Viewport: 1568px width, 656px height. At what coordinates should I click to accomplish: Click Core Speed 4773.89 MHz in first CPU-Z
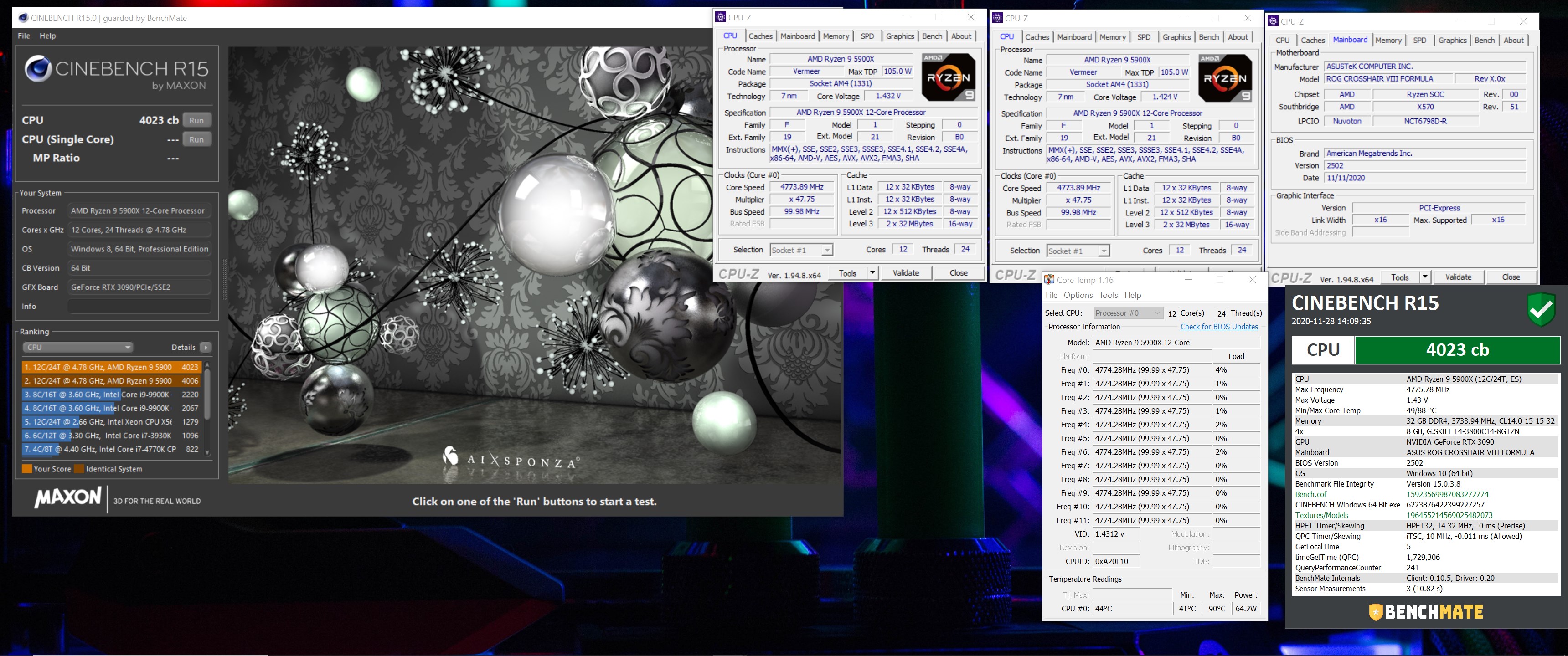(802, 187)
